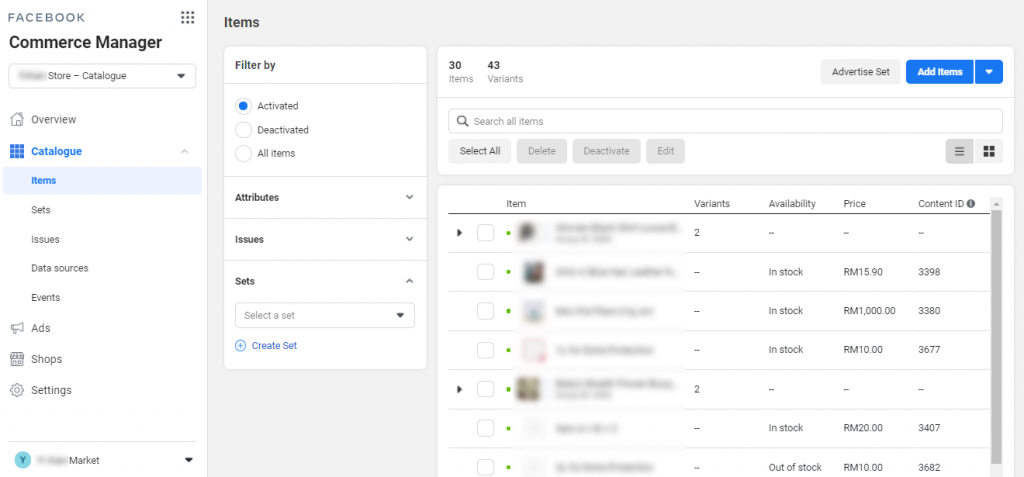1024x477 pixels.
Task: Focus the Search all items field
Action: (x=726, y=121)
